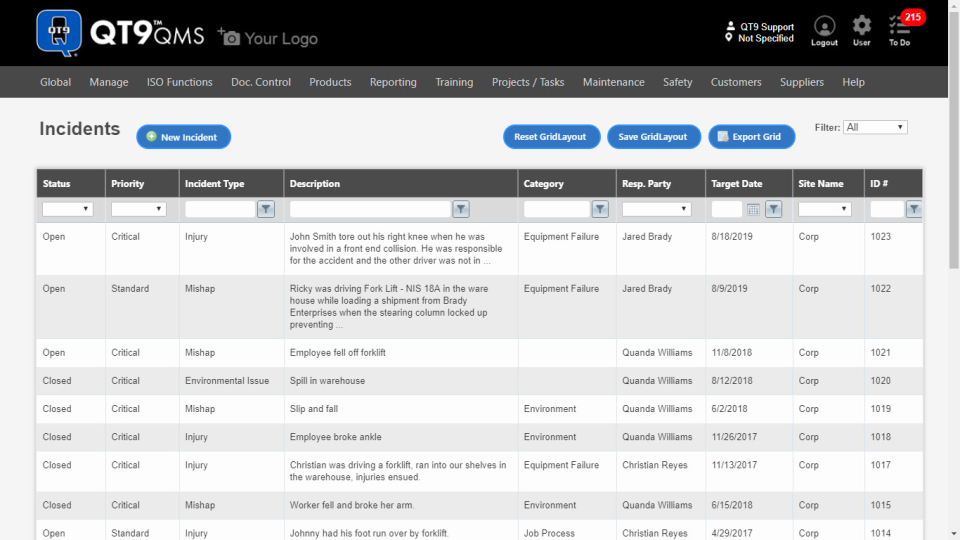Click the Reset GridLayout button
This screenshot has height=540, width=960.
tap(551, 137)
